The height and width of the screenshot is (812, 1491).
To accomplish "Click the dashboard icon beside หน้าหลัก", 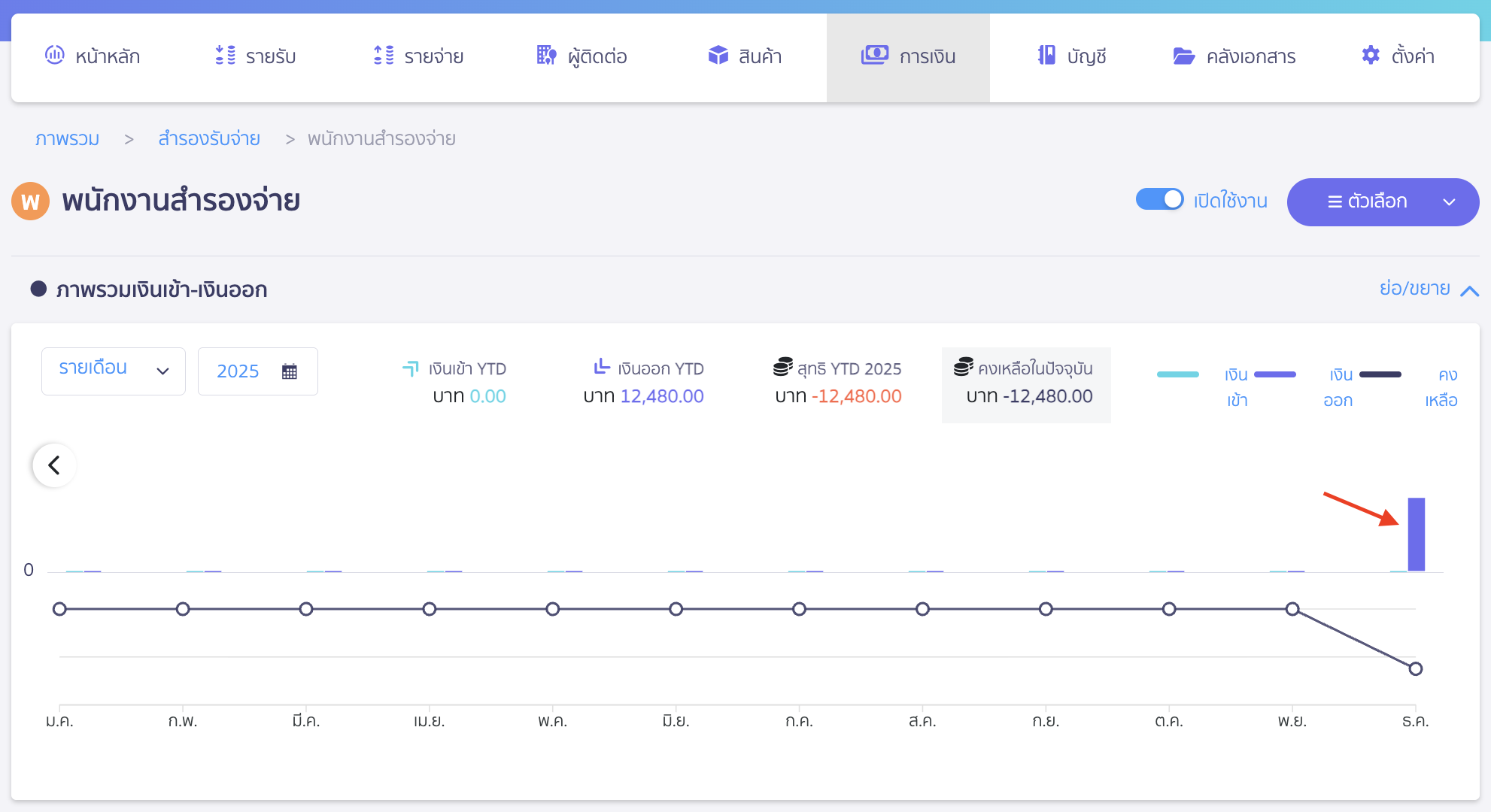I will click(x=55, y=56).
